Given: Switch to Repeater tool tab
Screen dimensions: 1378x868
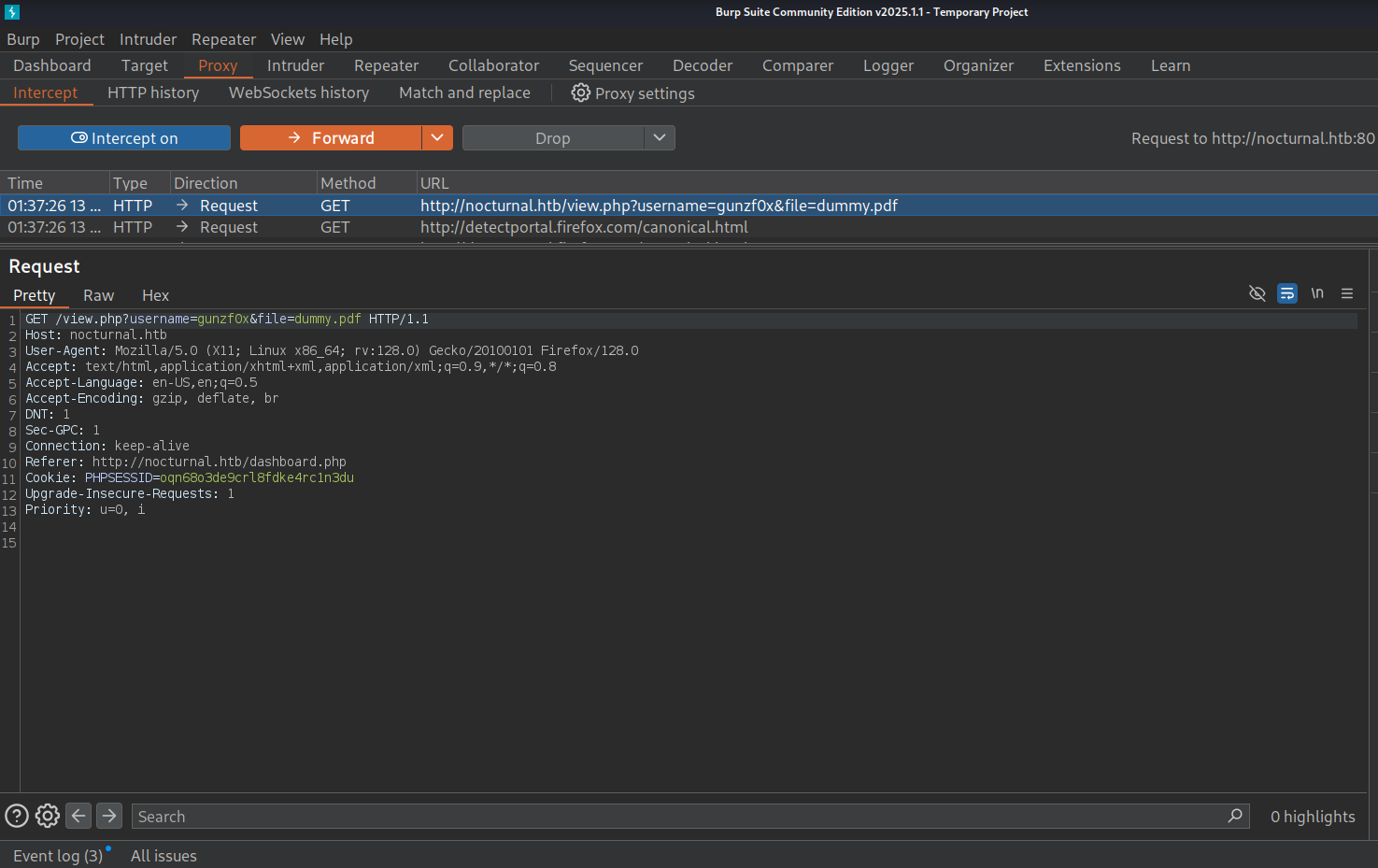Looking at the screenshot, I should (387, 65).
